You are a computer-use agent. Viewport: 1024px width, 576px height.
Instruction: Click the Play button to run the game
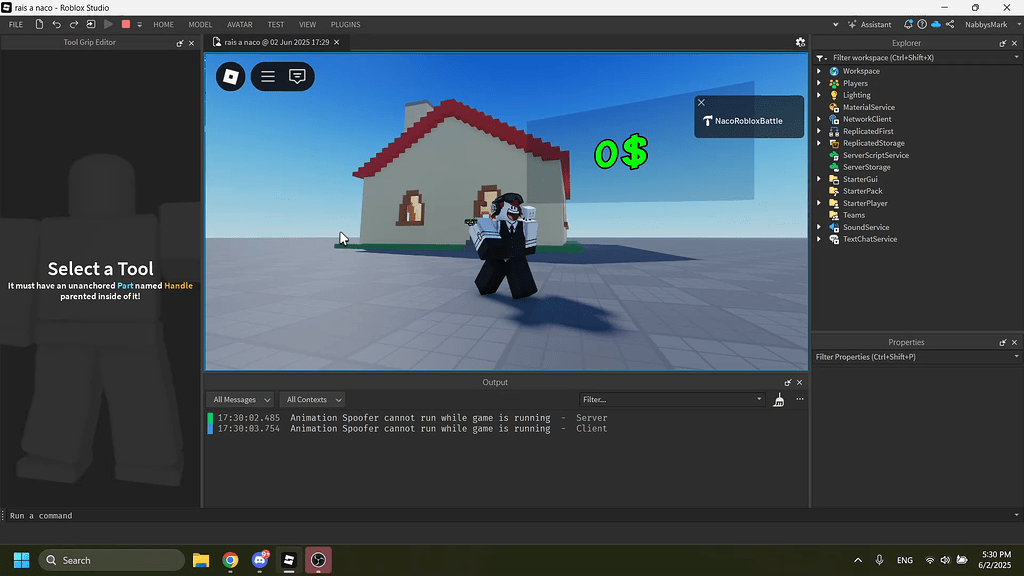(x=108, y=24)
